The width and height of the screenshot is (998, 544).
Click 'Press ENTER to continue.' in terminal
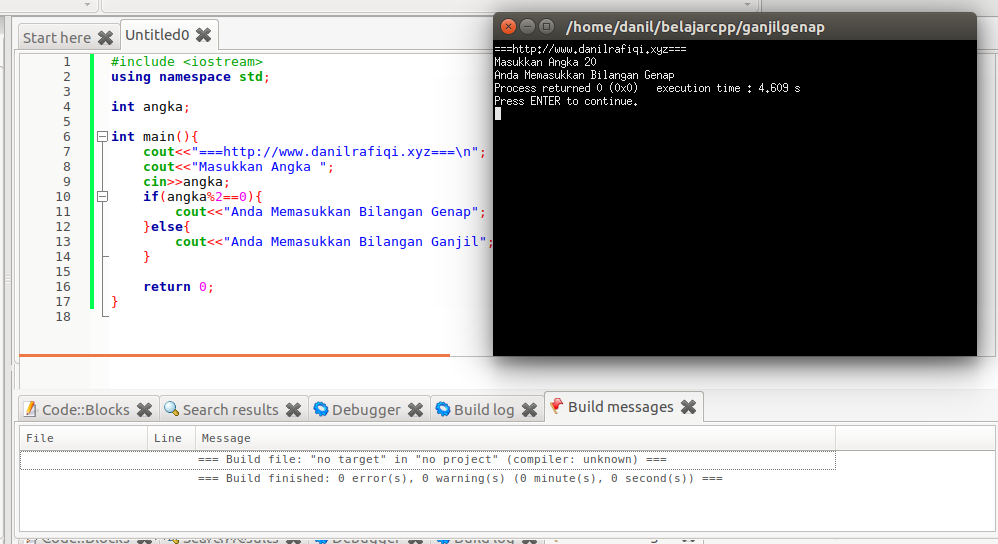[566, 101]
